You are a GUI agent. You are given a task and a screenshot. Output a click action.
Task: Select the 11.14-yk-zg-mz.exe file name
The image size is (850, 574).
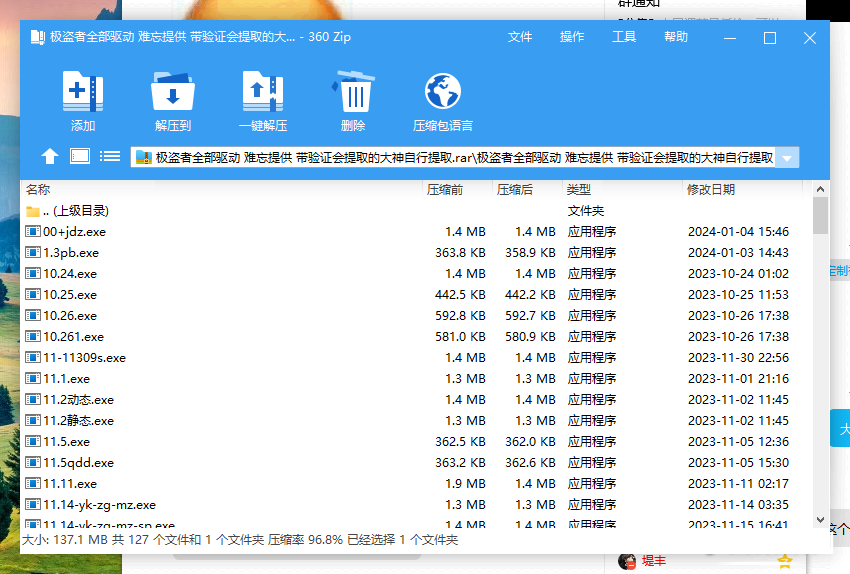[x=99, y=505]
